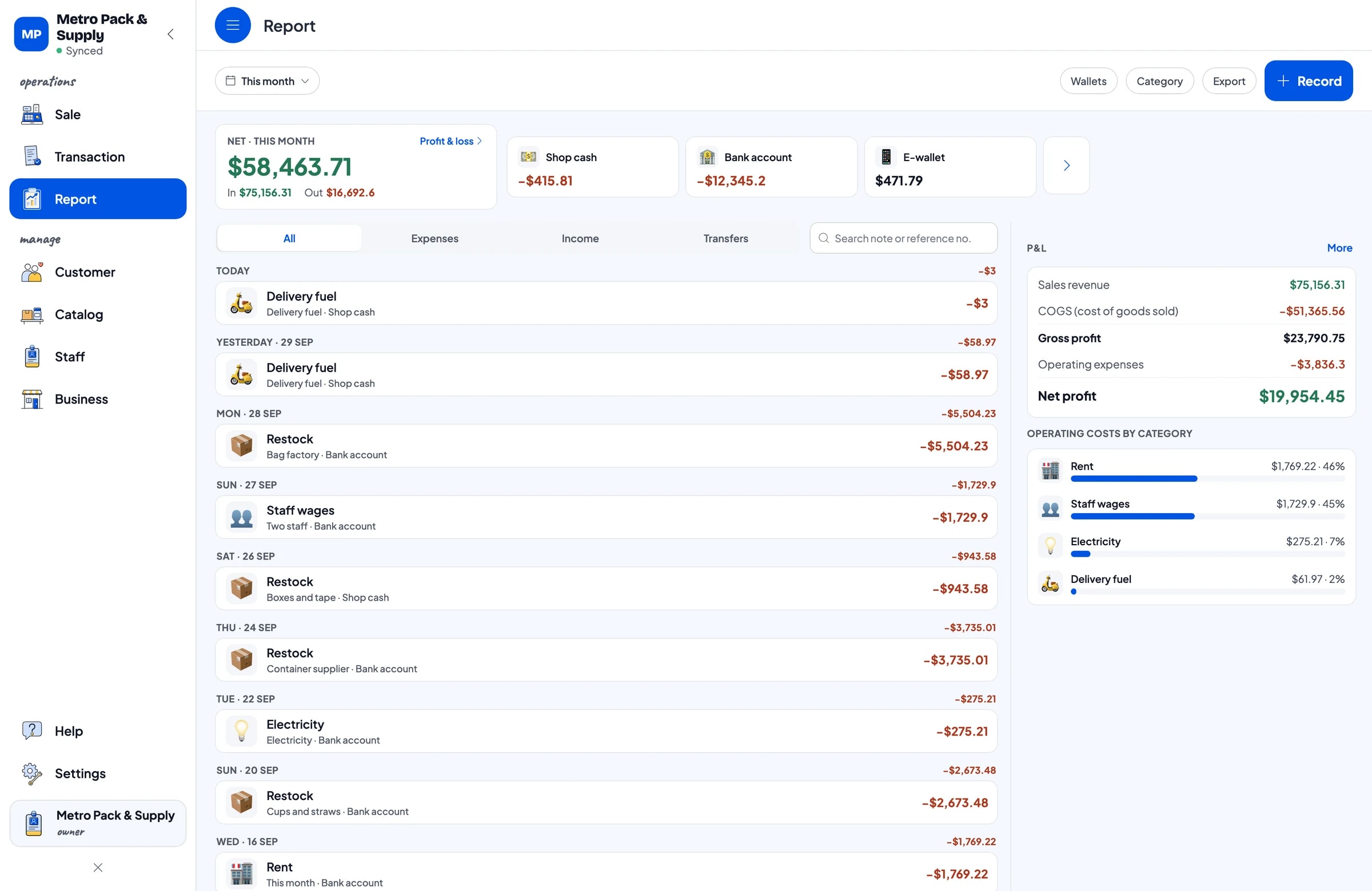Open the Boxes and tape Restock transaction
This screenshot has width=1372, height=891.
(x=606, y=589)
